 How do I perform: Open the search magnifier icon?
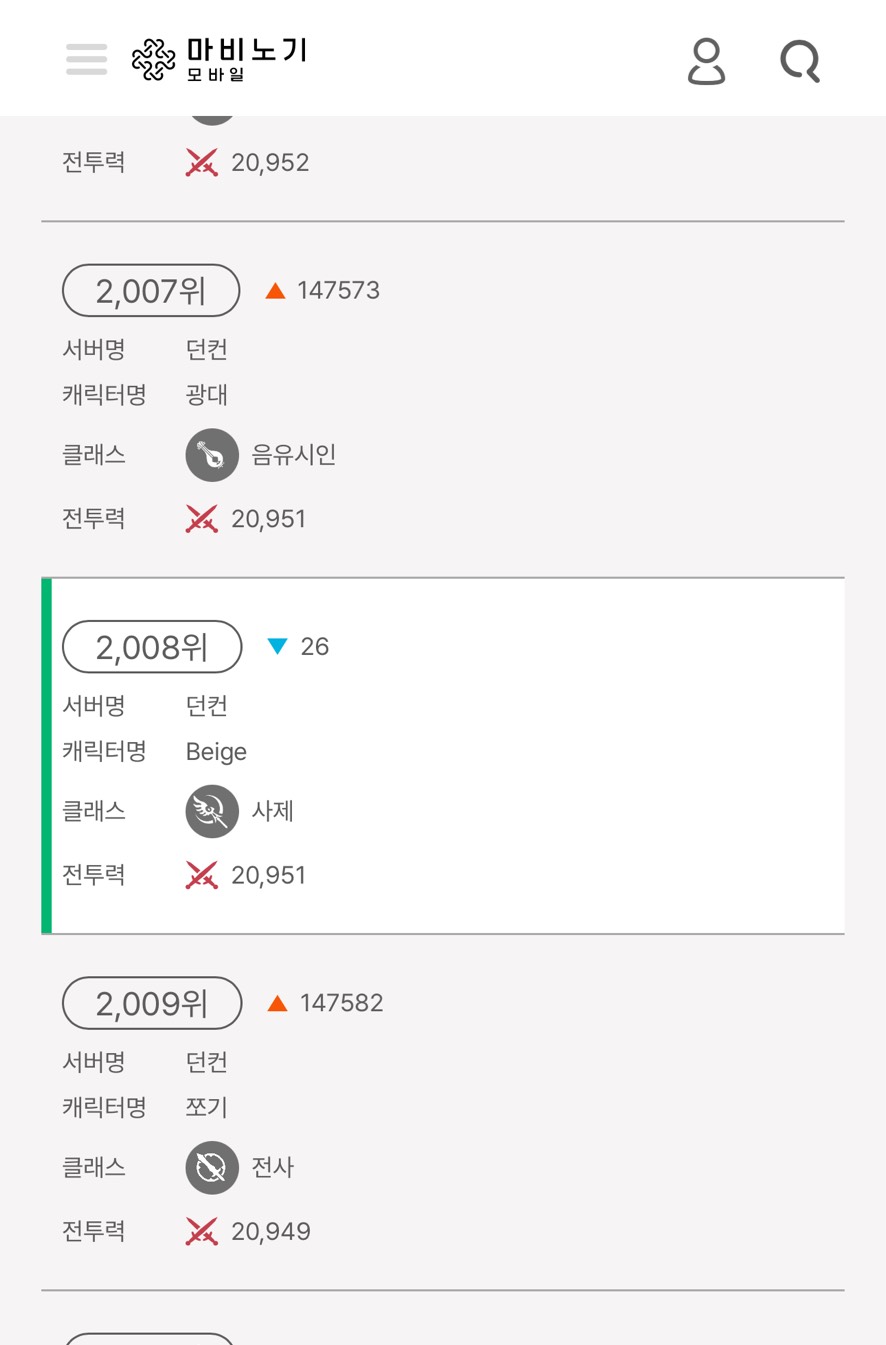pyautogui.click(x=800, y=61)
